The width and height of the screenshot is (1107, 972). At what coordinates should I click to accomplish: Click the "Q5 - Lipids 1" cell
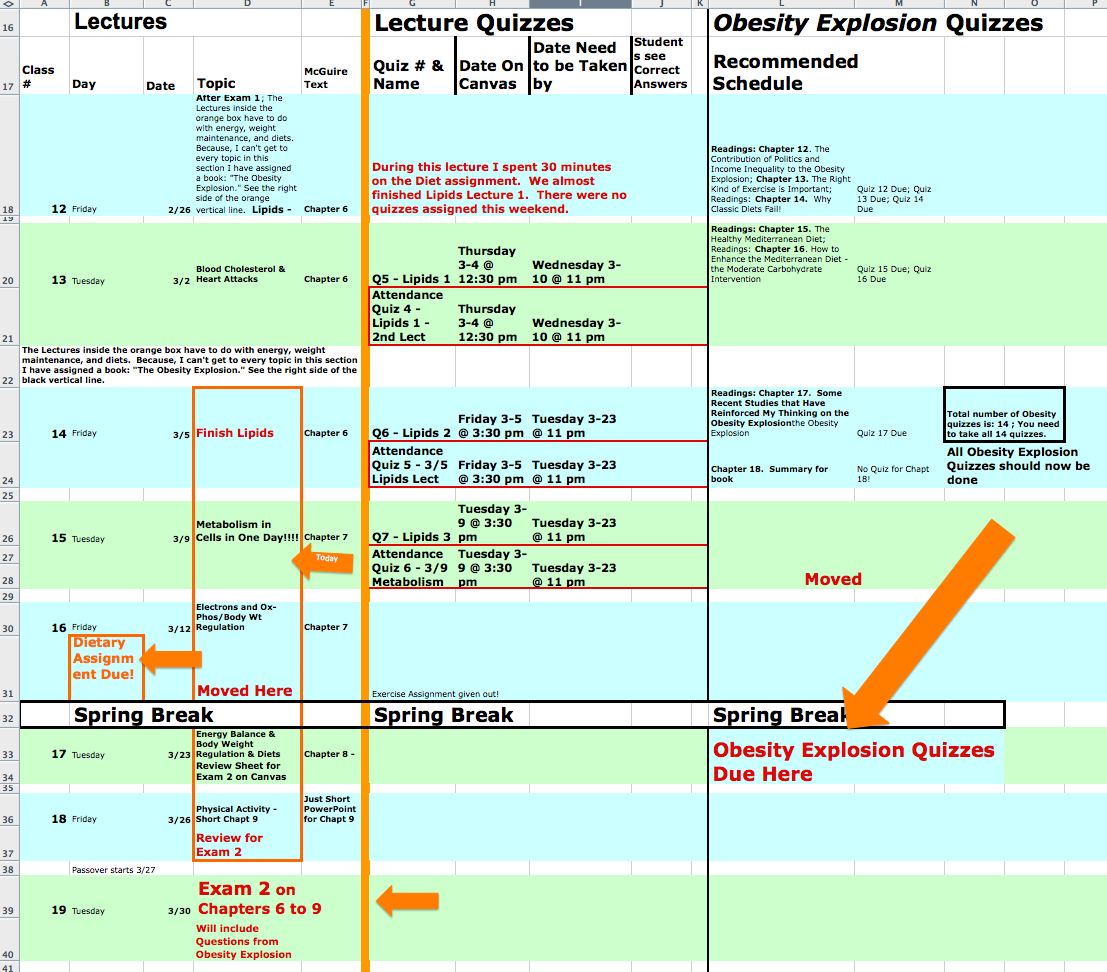[411, 279]
